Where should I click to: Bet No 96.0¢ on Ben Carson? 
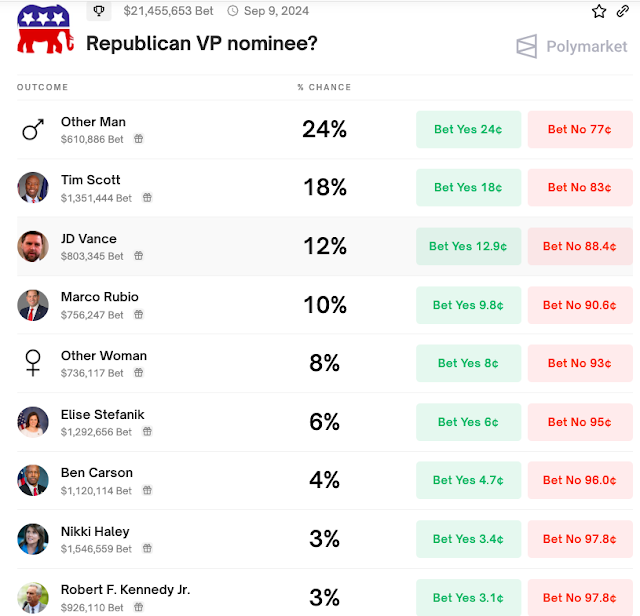(x=580, y=480)
